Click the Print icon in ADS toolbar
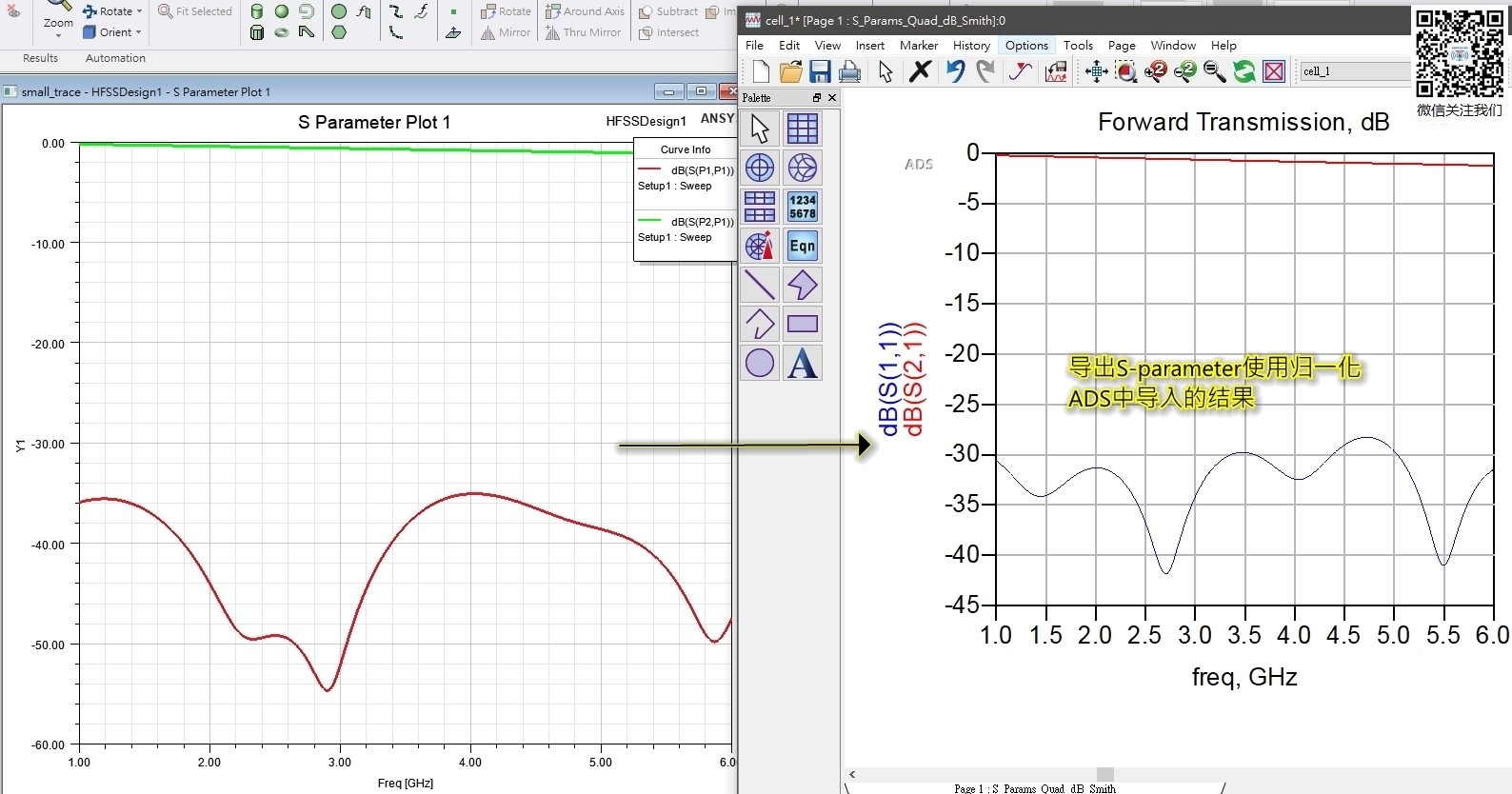 click(849, 71)
